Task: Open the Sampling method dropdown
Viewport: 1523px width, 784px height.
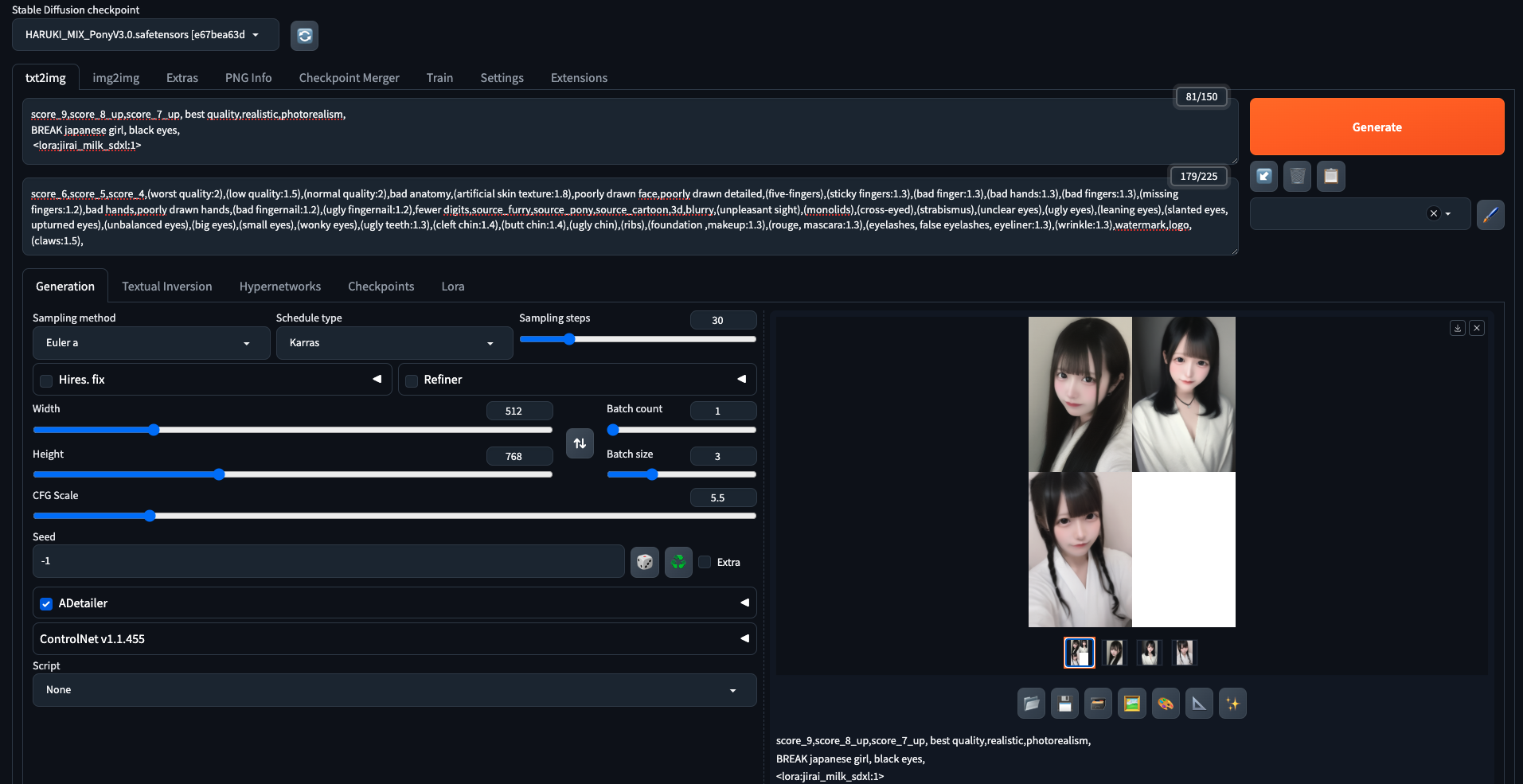Action: click(150, 343)
